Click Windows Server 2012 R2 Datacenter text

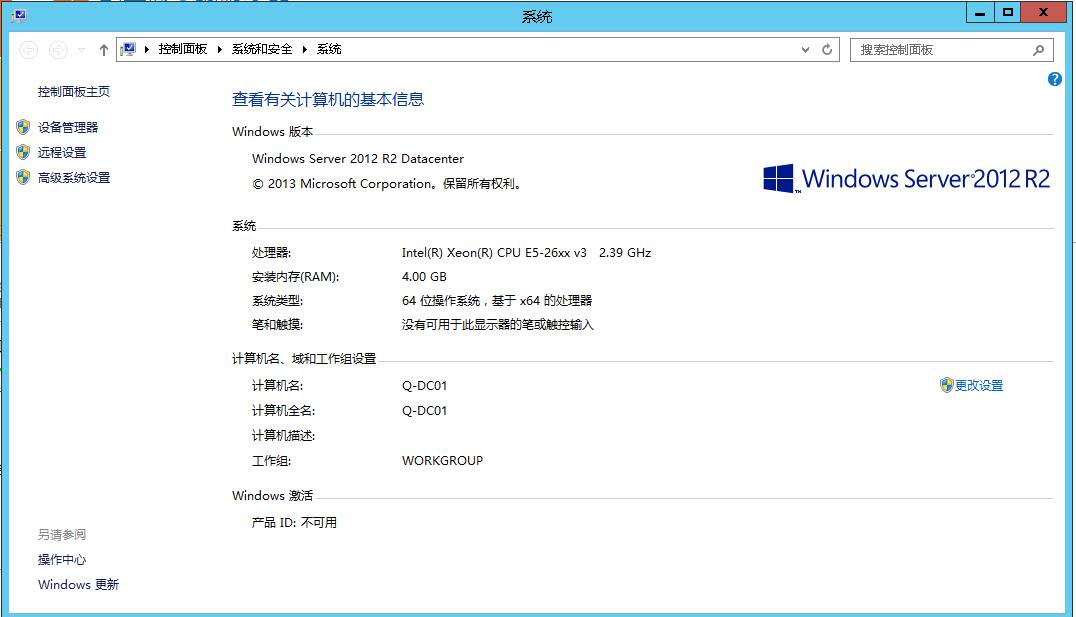358,159
